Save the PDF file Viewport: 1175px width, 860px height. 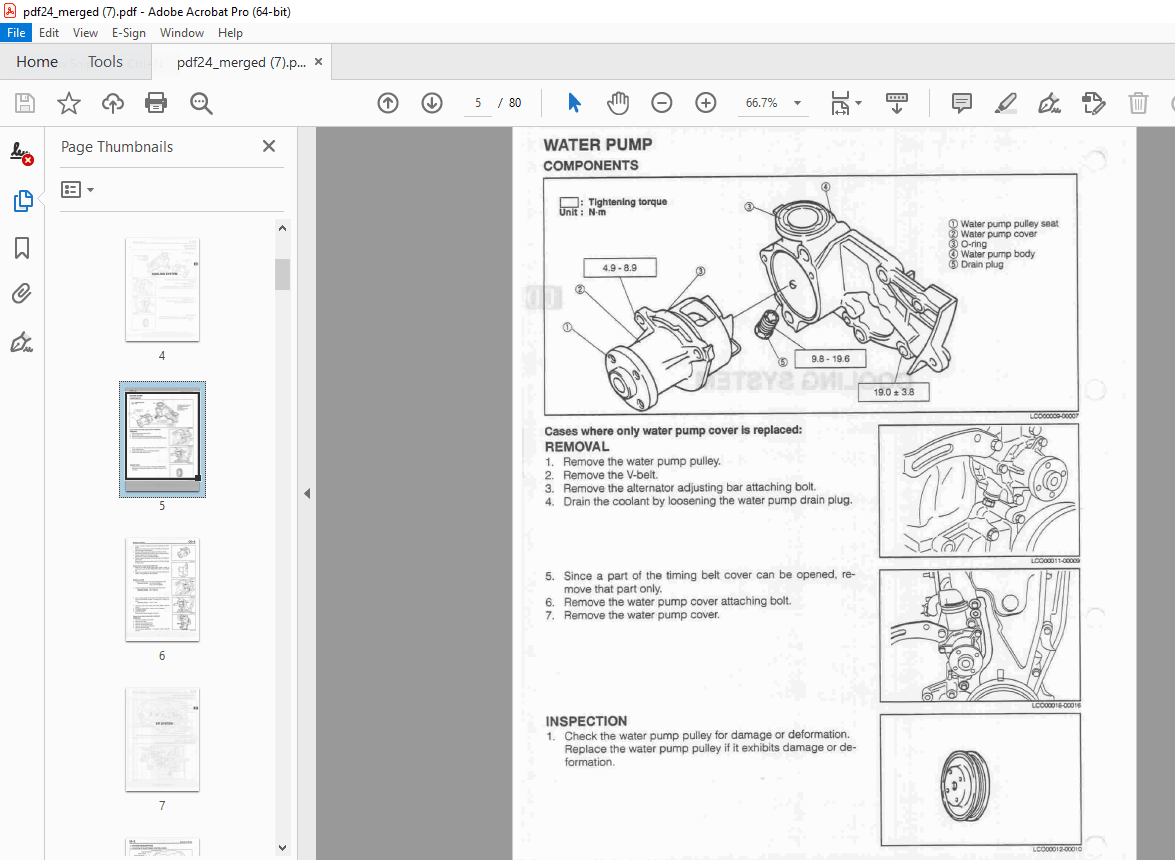(x=24, y=103)
